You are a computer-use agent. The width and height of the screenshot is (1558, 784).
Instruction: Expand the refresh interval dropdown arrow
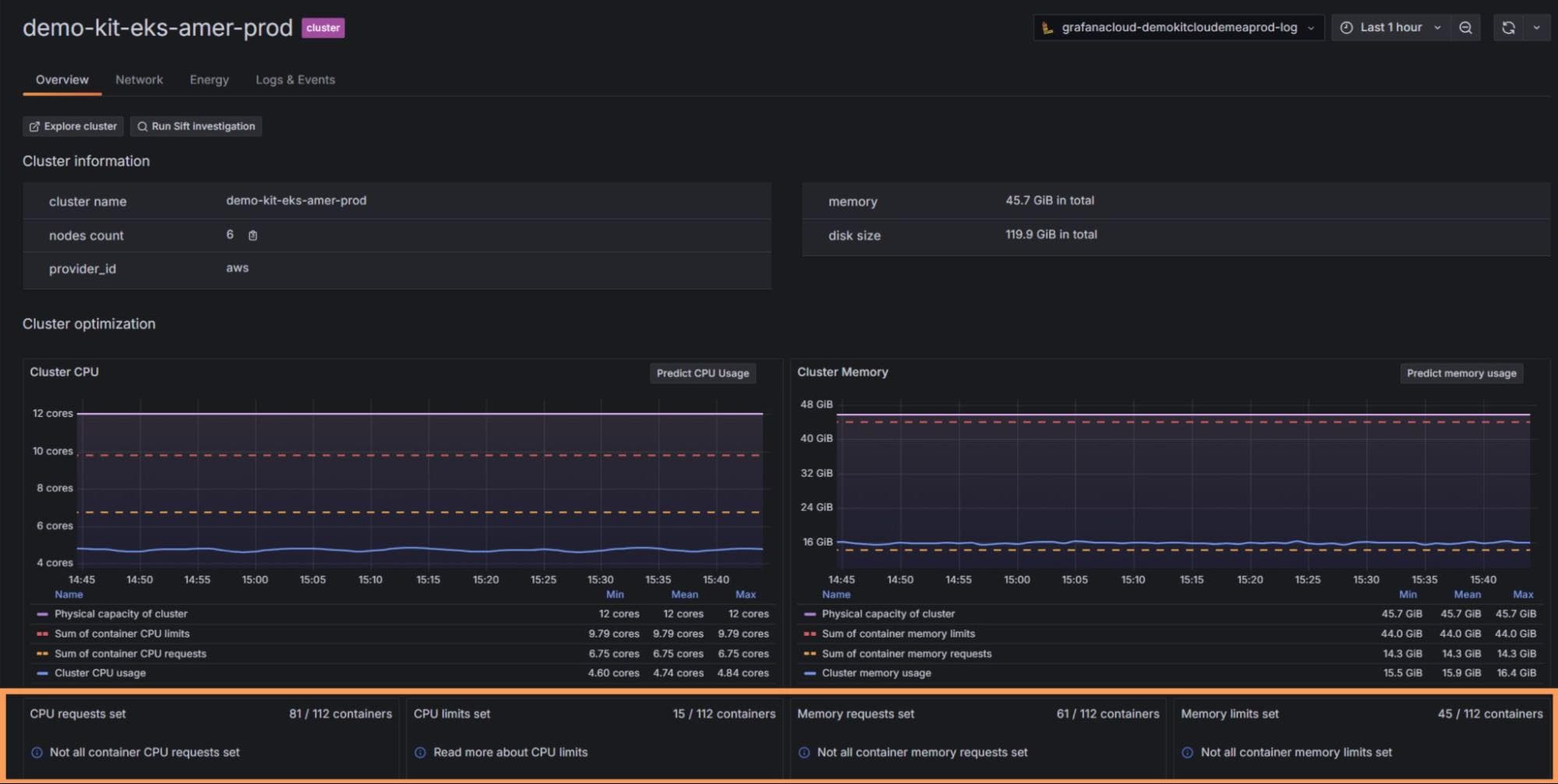(1536, 27)
